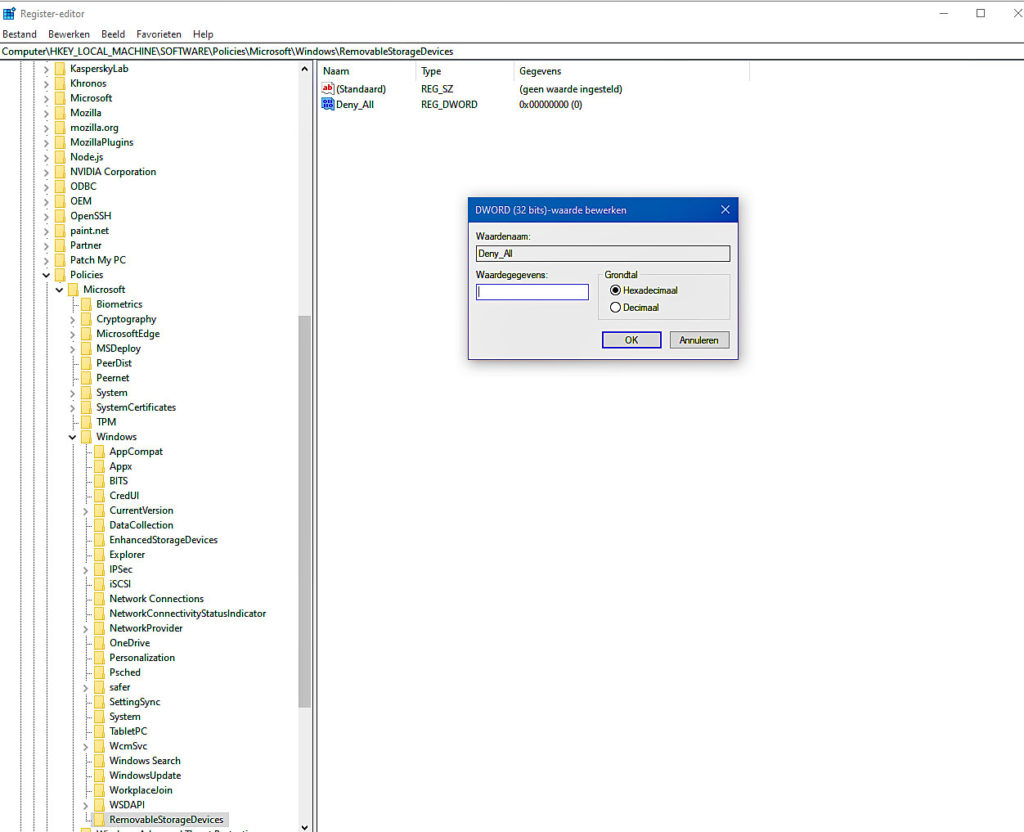1024x832 pixels.
Task: Select the Hexadecimaal radio button
Action: pyautogui.click(x=615, y=290)
